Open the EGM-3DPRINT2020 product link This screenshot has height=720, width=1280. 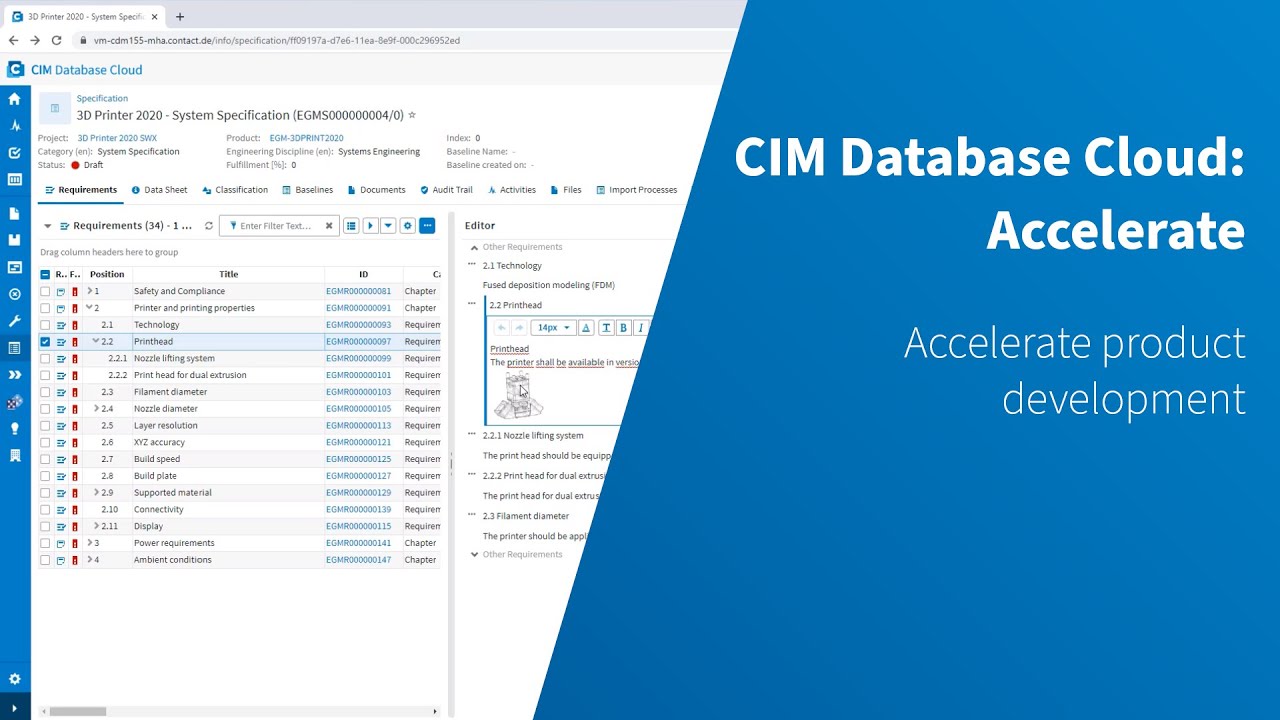(306, 138)
